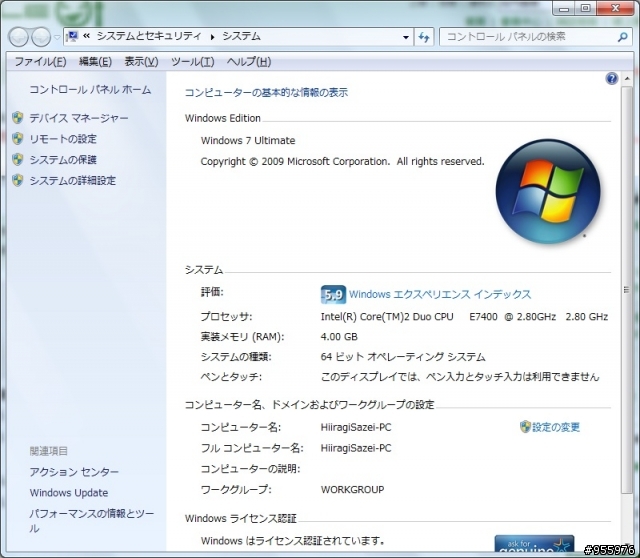Open Windows Update link

tap(69, 493)
